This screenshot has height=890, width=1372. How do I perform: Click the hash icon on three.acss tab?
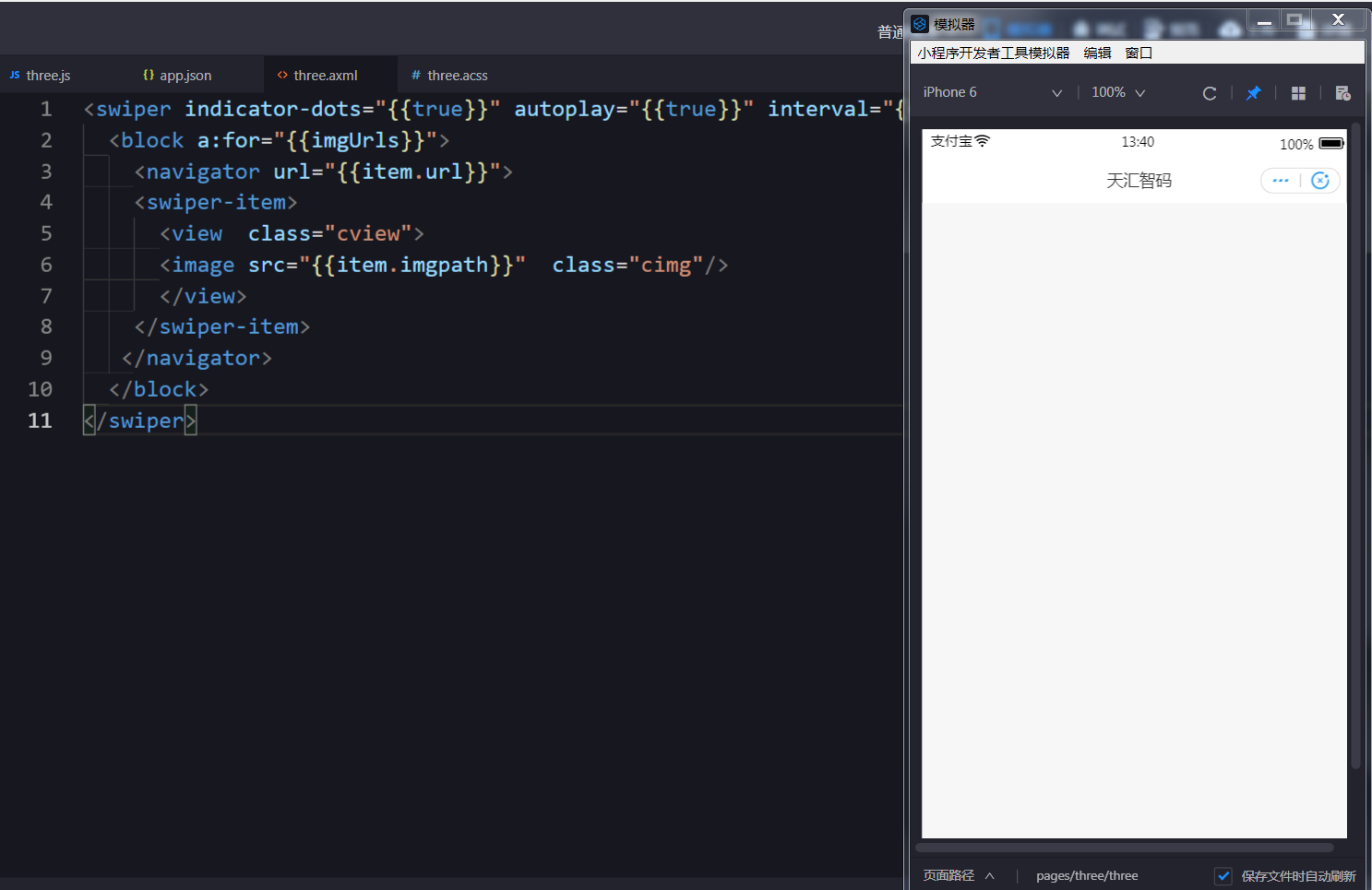tap(416, 75)
